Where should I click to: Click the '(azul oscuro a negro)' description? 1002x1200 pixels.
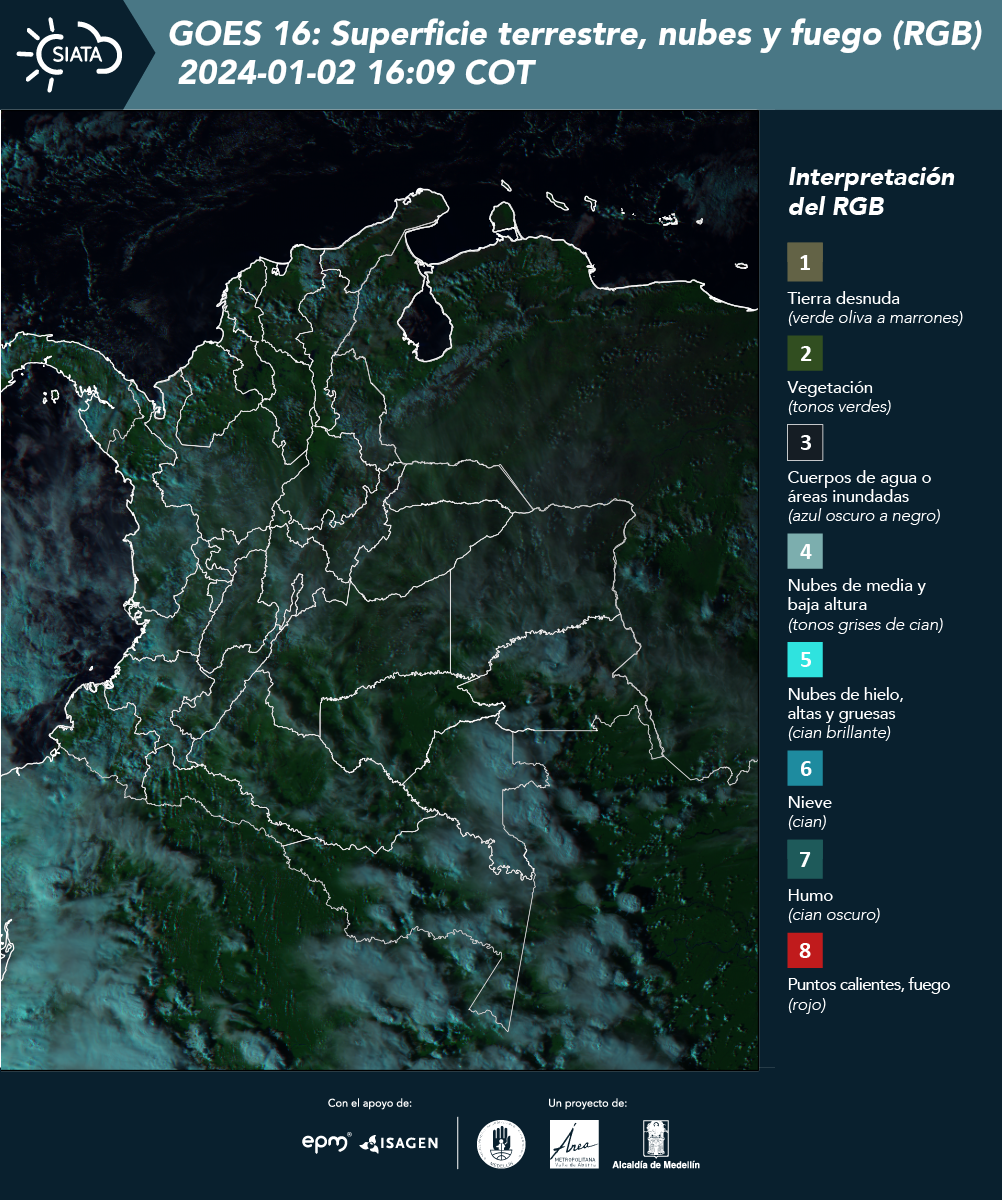864,516
